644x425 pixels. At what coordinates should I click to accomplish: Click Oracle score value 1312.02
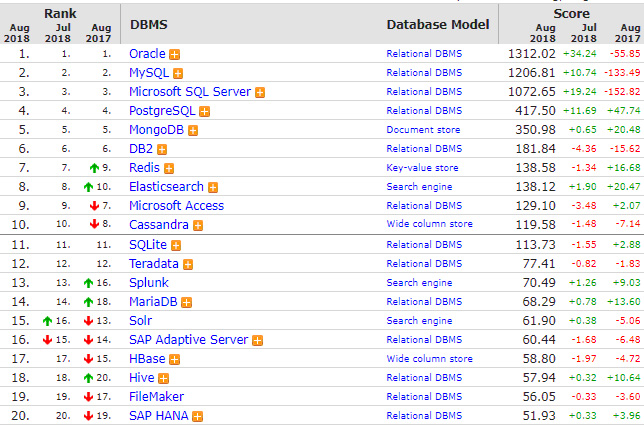[x=532, y=54]
